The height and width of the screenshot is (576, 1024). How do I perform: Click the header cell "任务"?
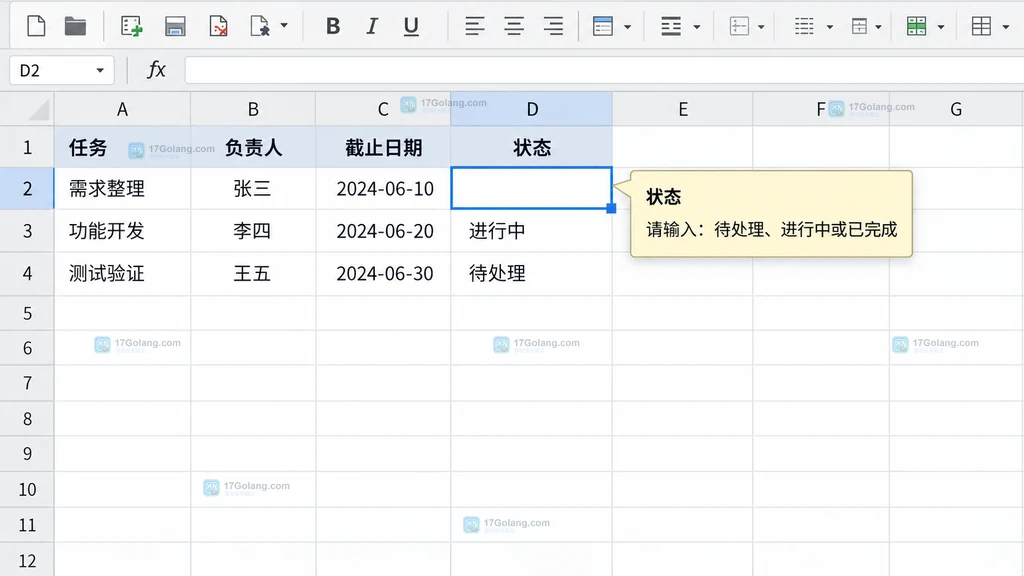(122, 148)
